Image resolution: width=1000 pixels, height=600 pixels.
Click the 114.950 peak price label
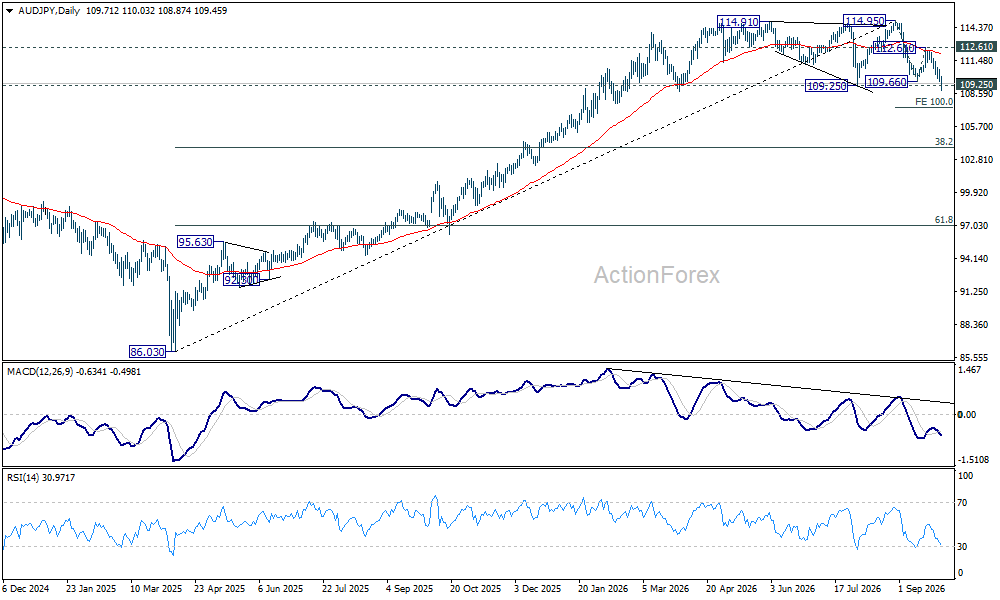[864, 21]
